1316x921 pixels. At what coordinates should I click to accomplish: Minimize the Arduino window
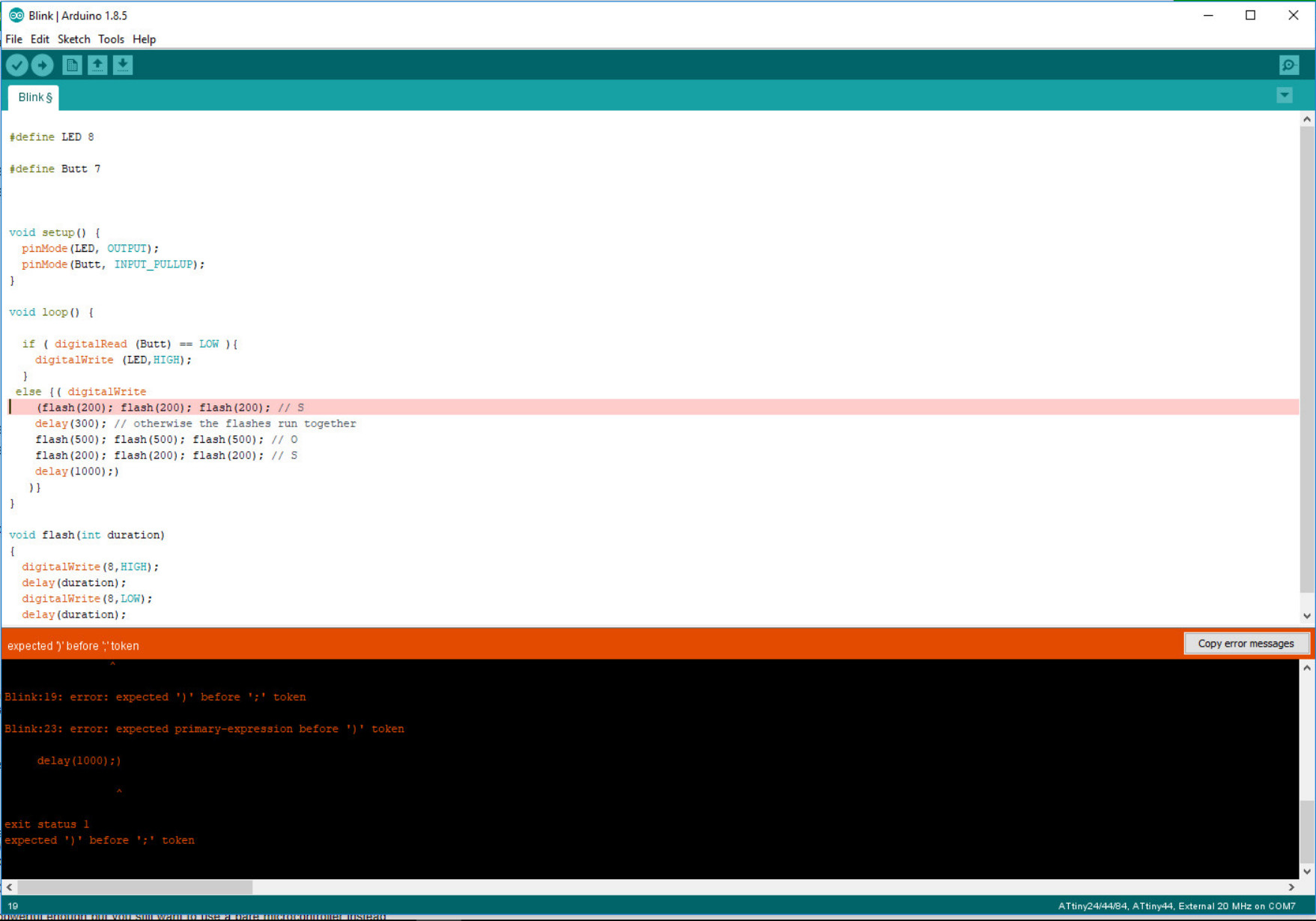coord(1208,15)
